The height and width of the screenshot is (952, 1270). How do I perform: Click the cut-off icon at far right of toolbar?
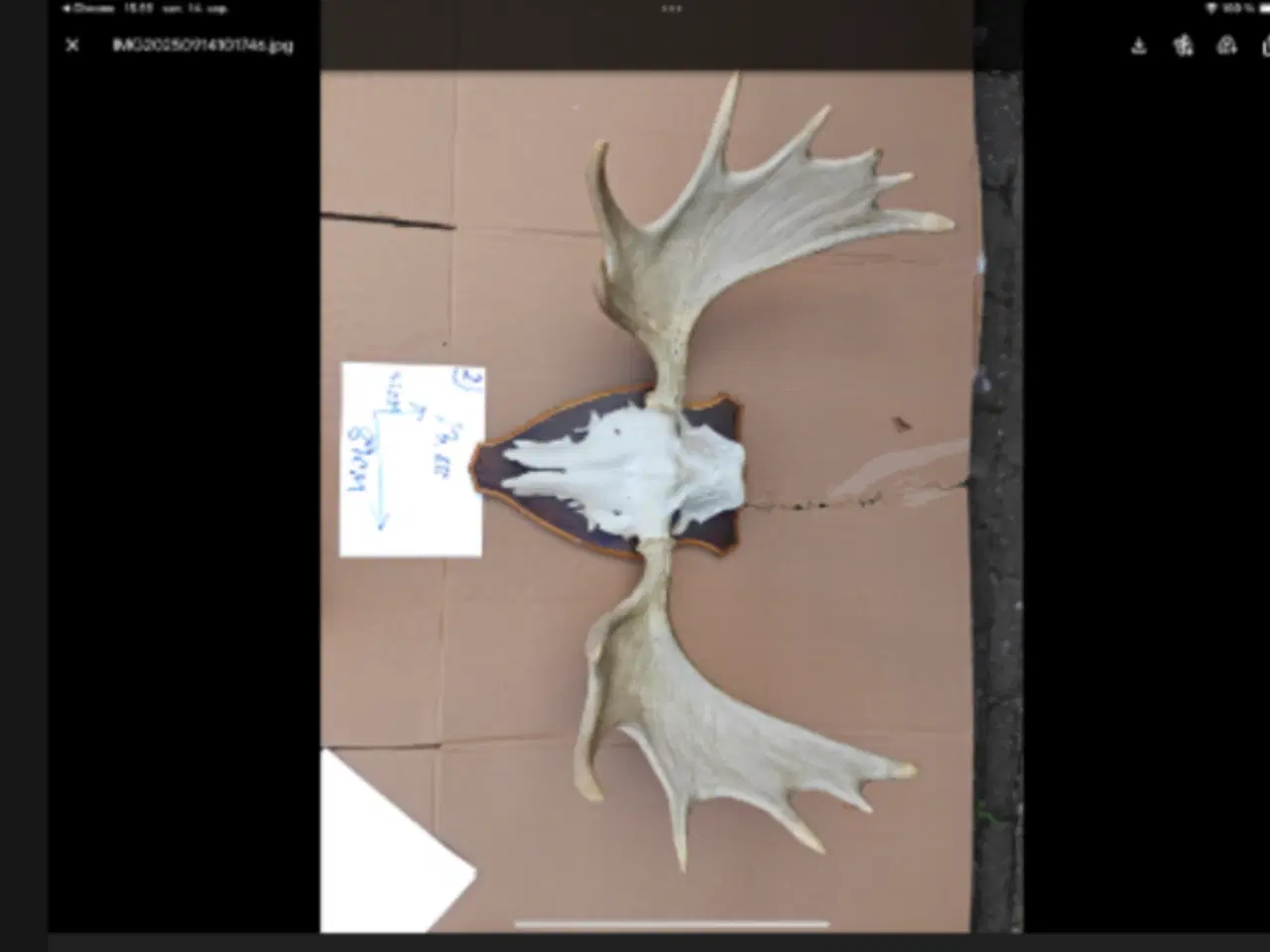pyautogui.click(x=1264, y=45)
